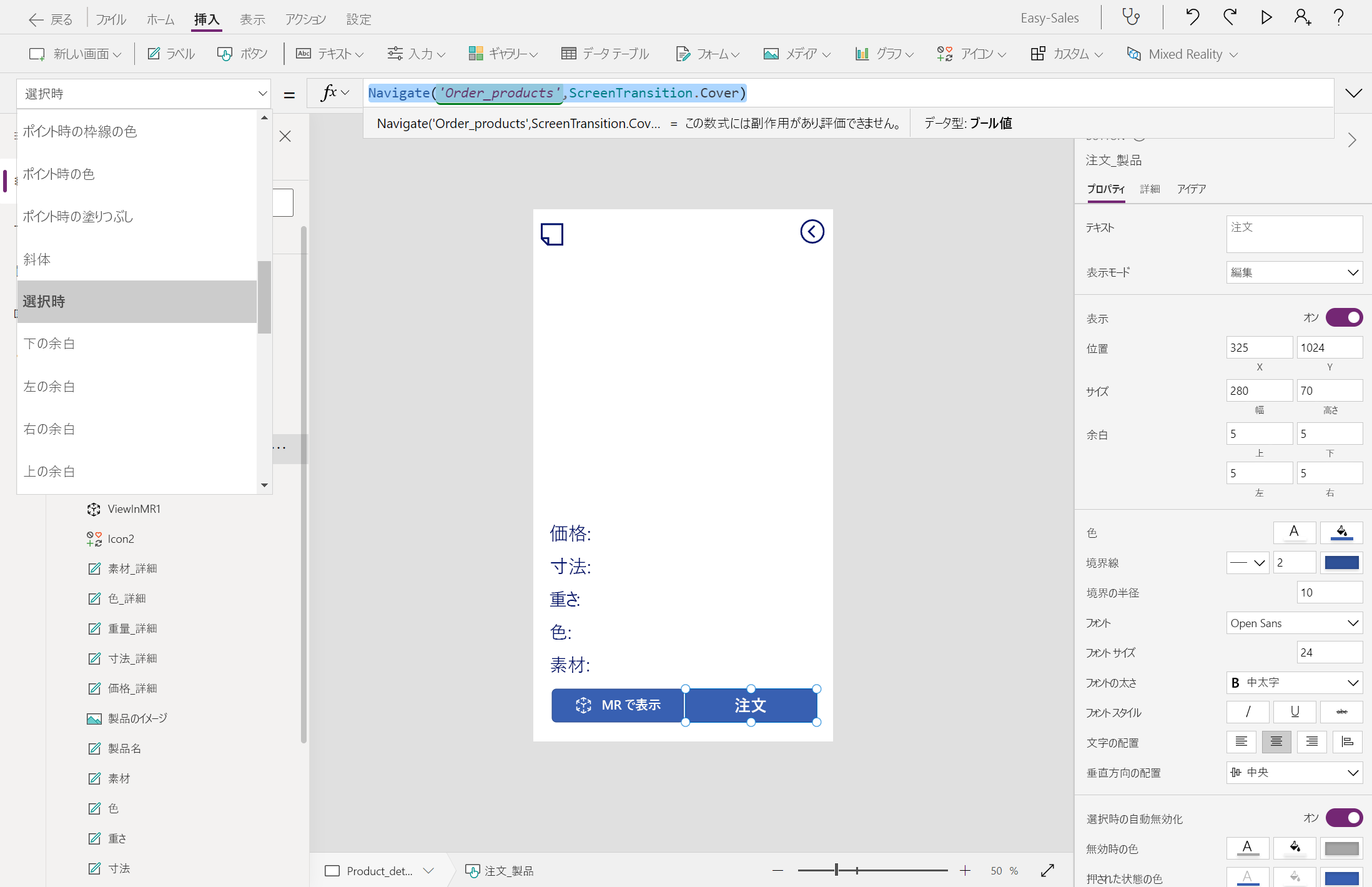Open the メディア dropdown
Viewport: 1372px width, 887px height.
797,54
